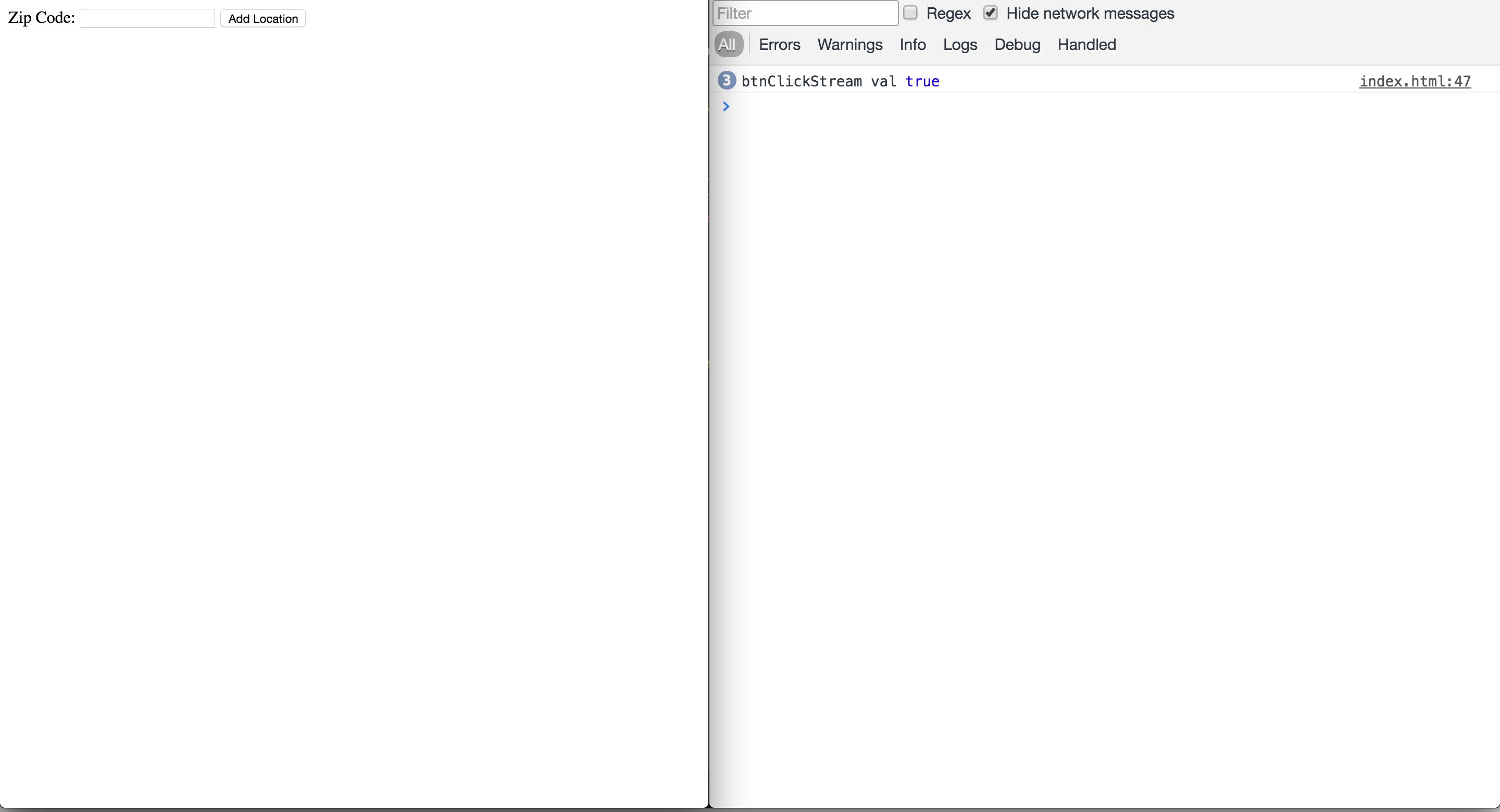Uncheck Hide network messages checkbox

[x=990, y=13]
